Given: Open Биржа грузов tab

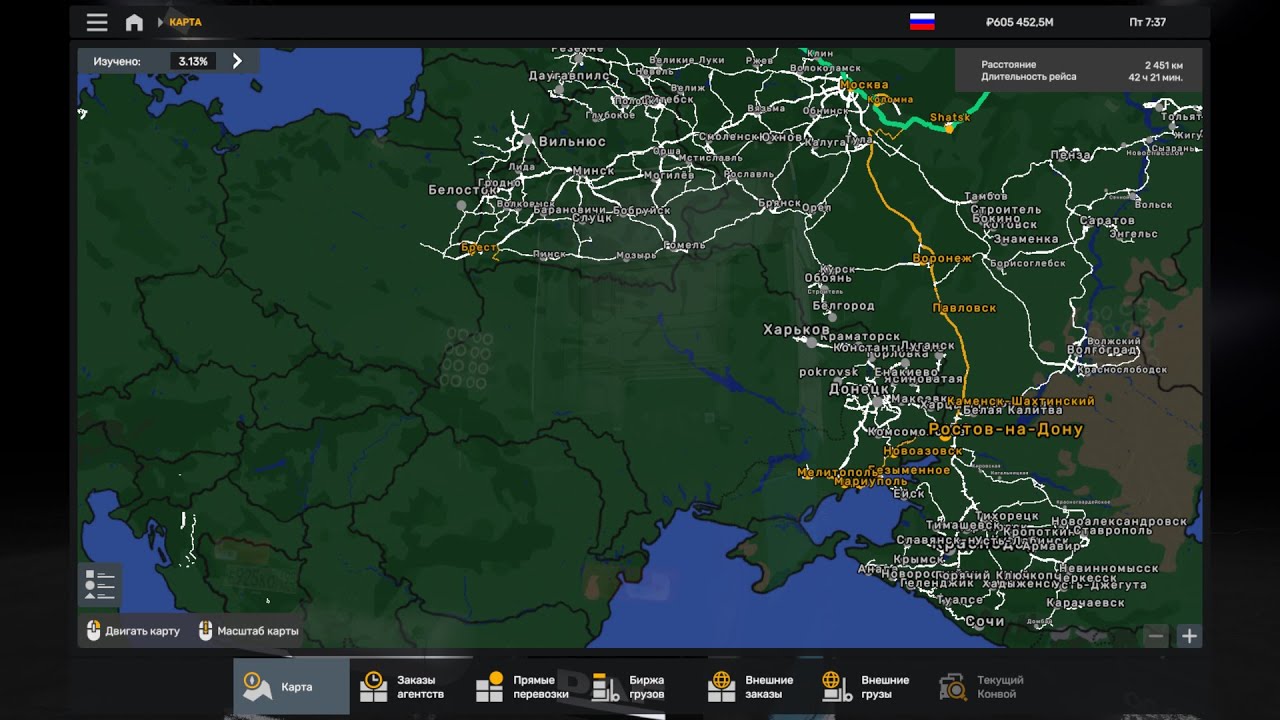Looking at the screenshot, I should [x=639, y=687].
